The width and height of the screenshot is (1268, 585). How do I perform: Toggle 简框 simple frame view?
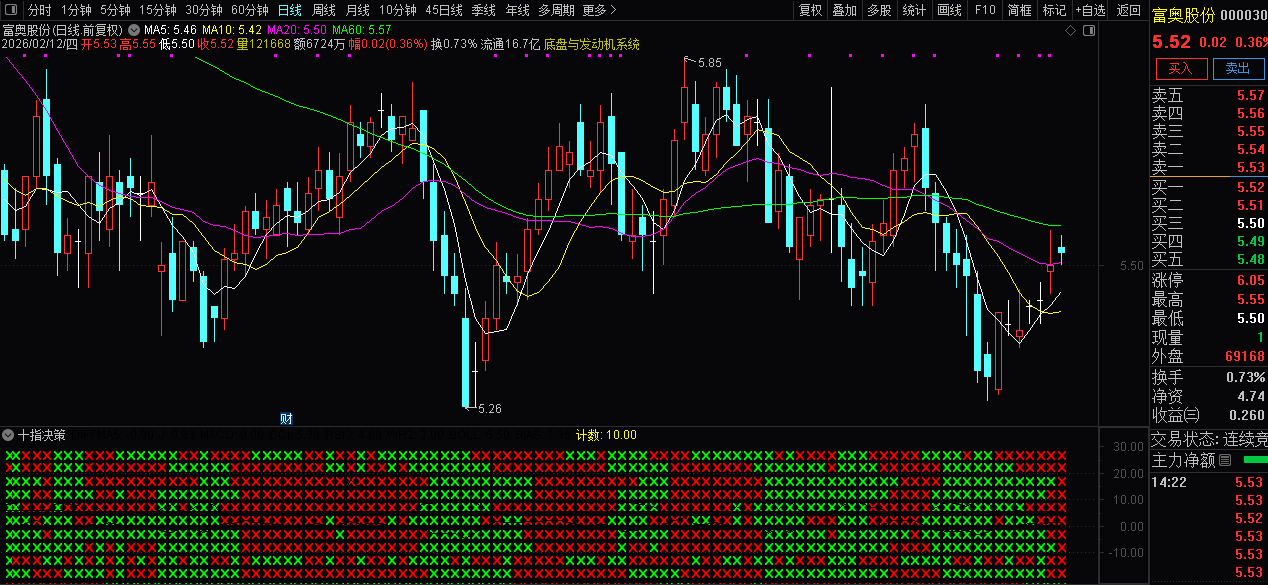point(1020,10)
